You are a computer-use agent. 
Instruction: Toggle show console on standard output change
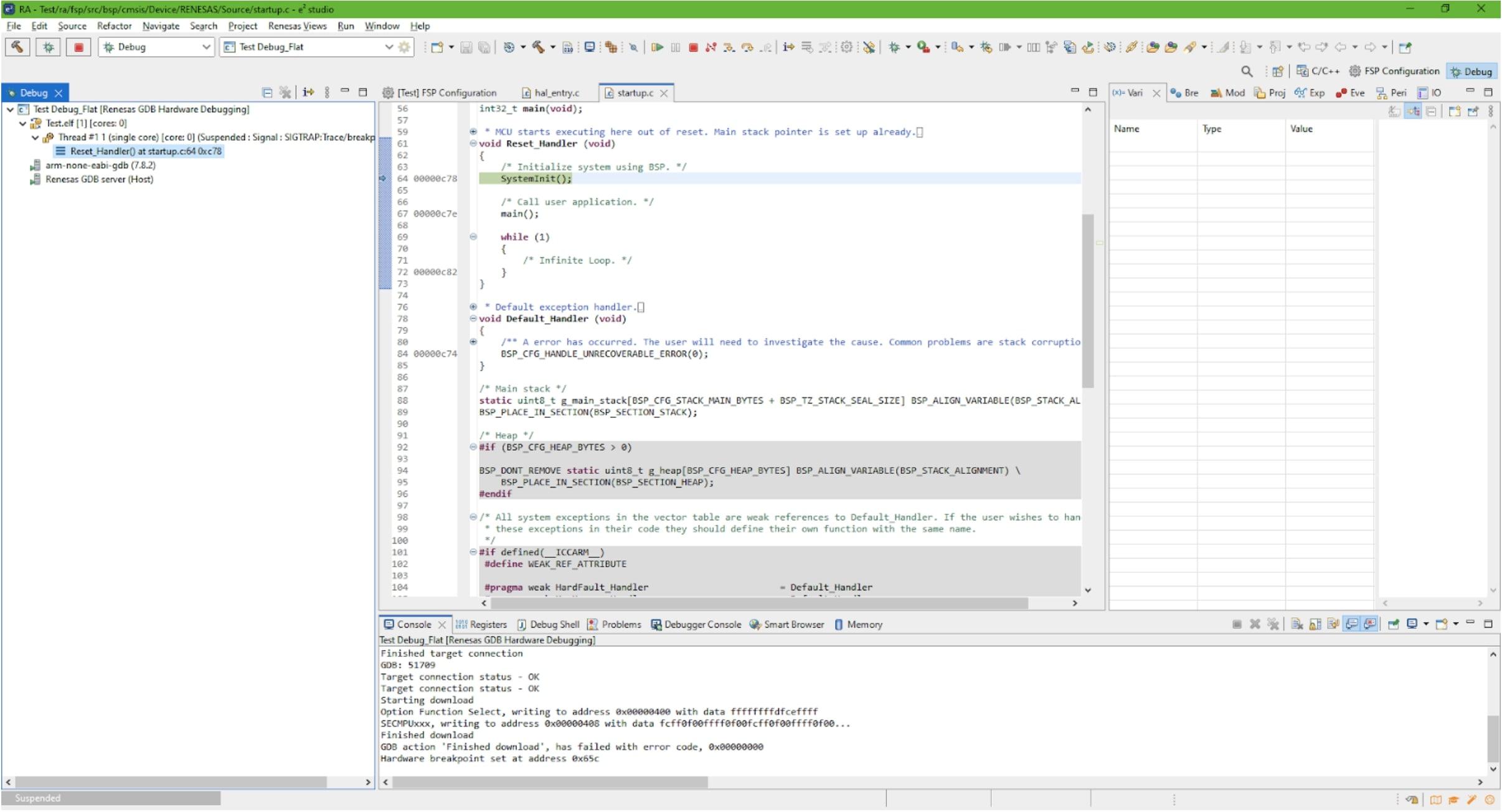tap(1351, 625)
